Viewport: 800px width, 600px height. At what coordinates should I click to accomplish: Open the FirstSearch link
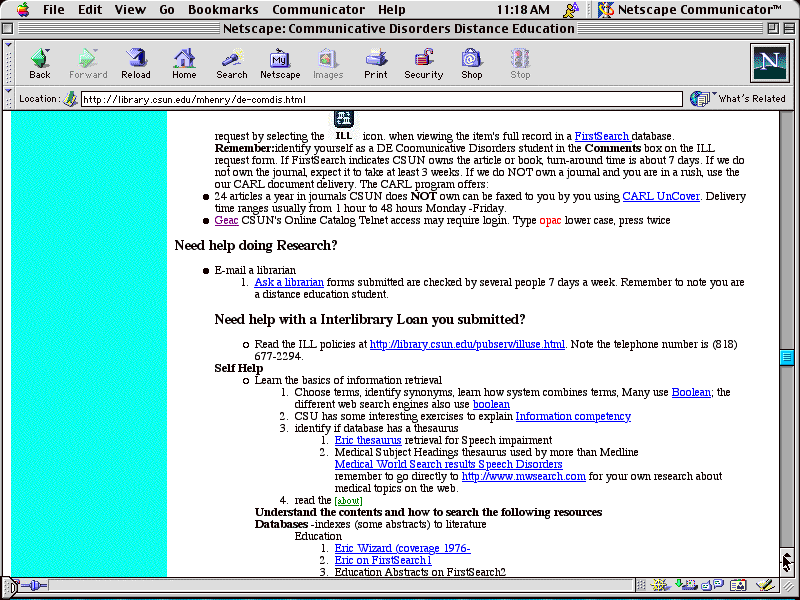[x=603, y=136]
